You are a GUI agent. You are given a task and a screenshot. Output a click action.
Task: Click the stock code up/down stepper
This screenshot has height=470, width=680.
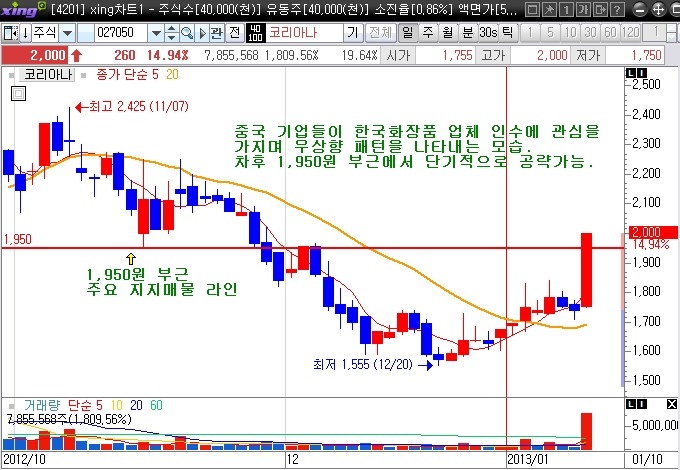click(172, 33)
